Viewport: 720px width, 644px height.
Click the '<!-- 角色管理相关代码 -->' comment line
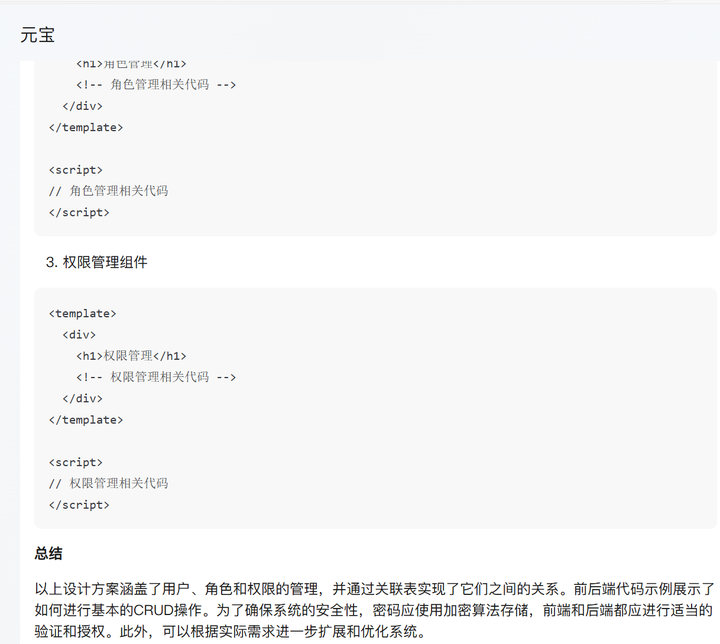(156, 85)
